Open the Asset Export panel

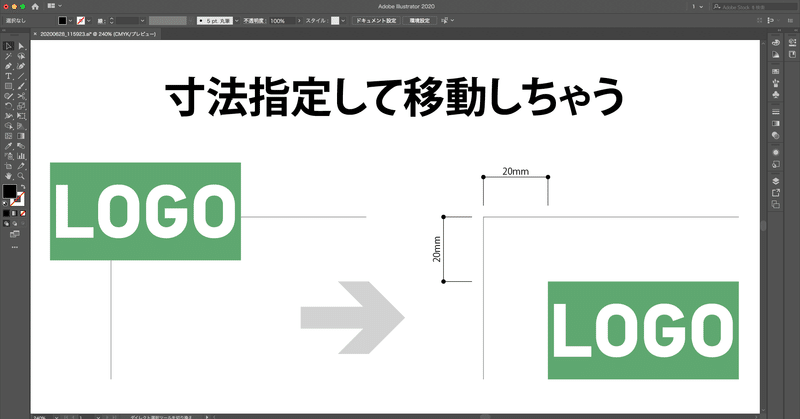click(x=776, y=192)
